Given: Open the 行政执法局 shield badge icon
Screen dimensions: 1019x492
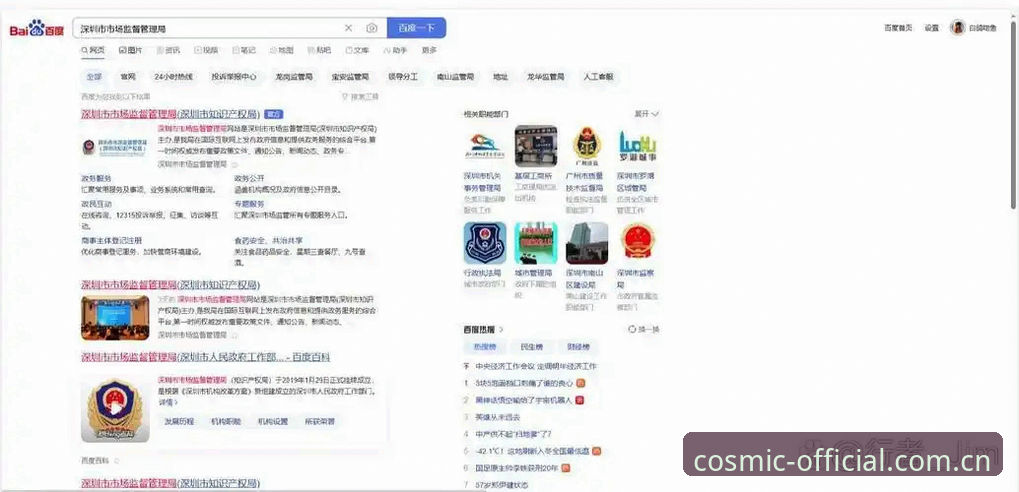Looking at the screenshot, I should point(484,243).
